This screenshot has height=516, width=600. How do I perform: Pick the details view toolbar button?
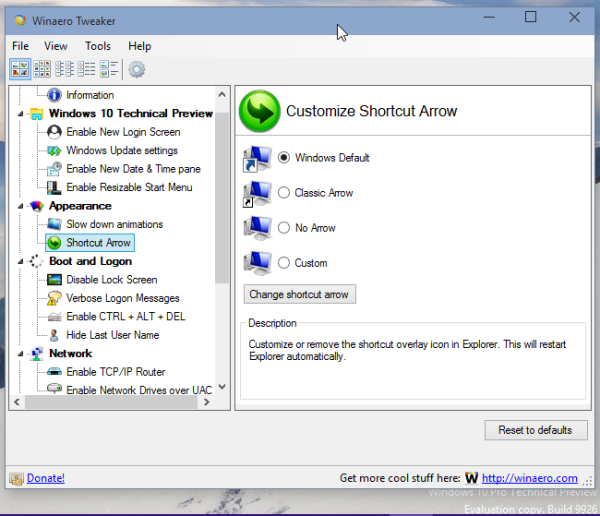(109, 69)
